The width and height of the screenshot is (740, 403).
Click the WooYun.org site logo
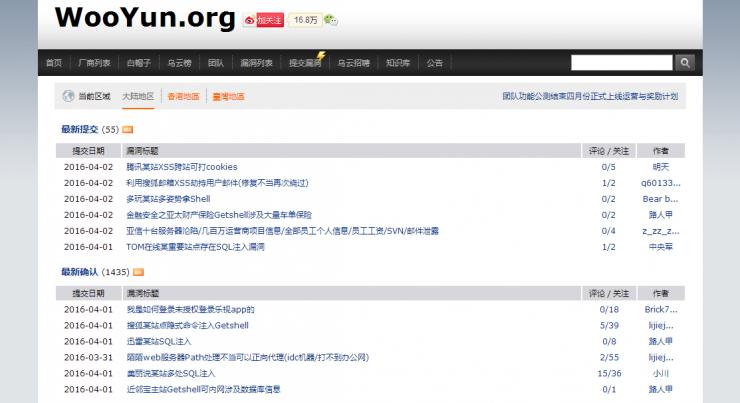[x=145, y=18]
